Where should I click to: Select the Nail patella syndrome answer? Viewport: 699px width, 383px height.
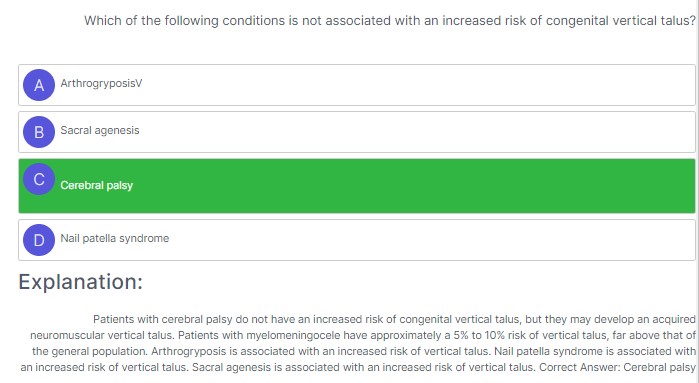115,238
